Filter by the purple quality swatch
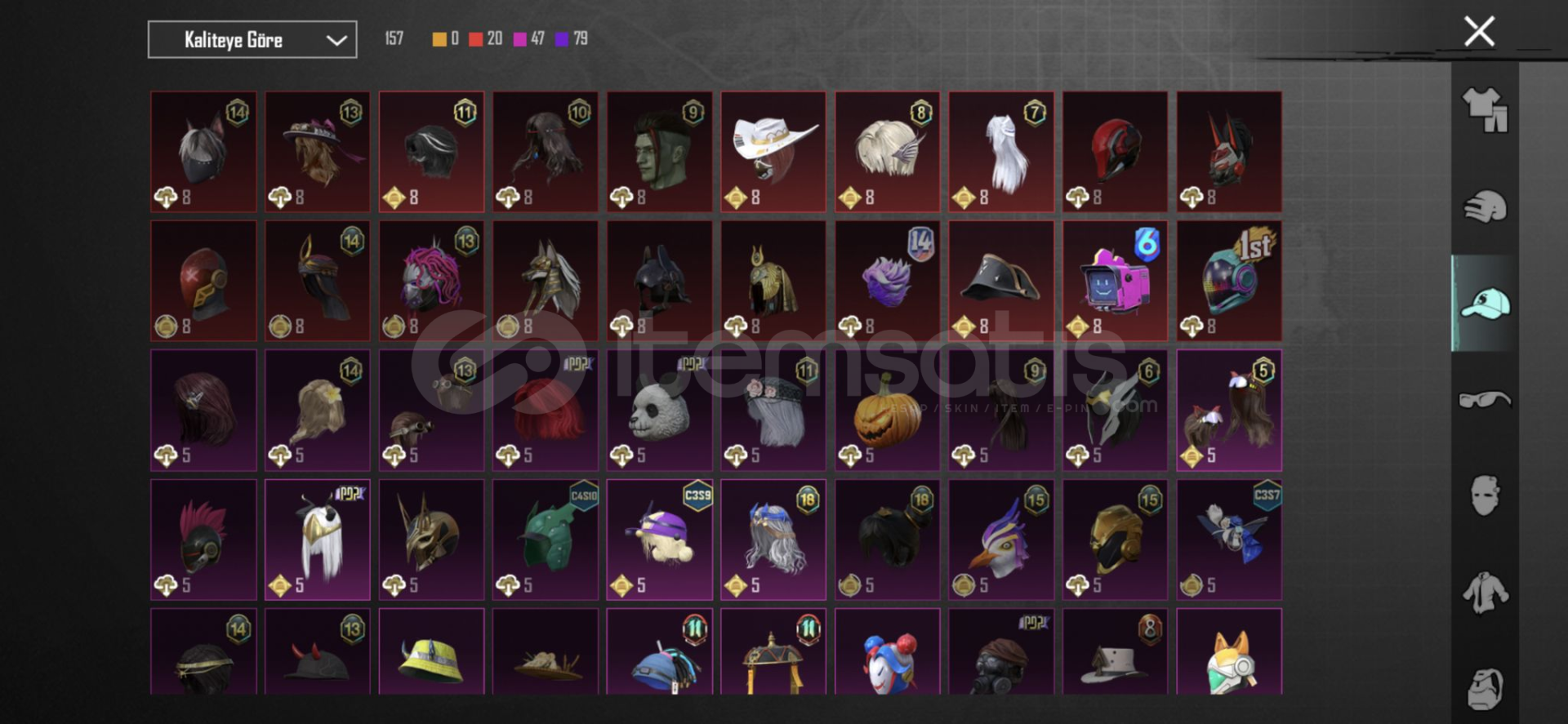 (x=562, y=39)
